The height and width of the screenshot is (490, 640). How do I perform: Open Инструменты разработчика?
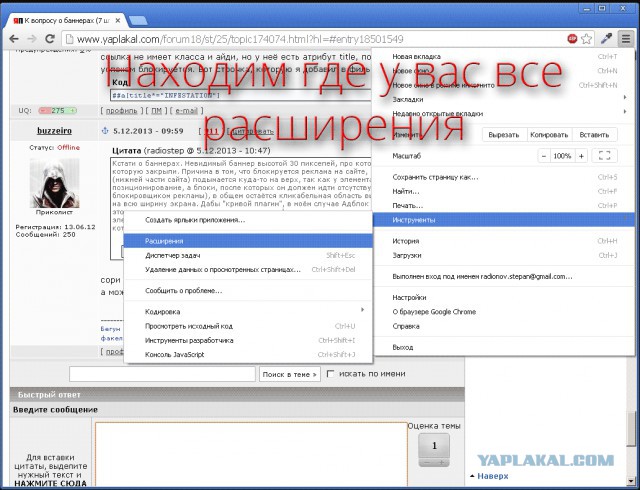tap(248, 340)
